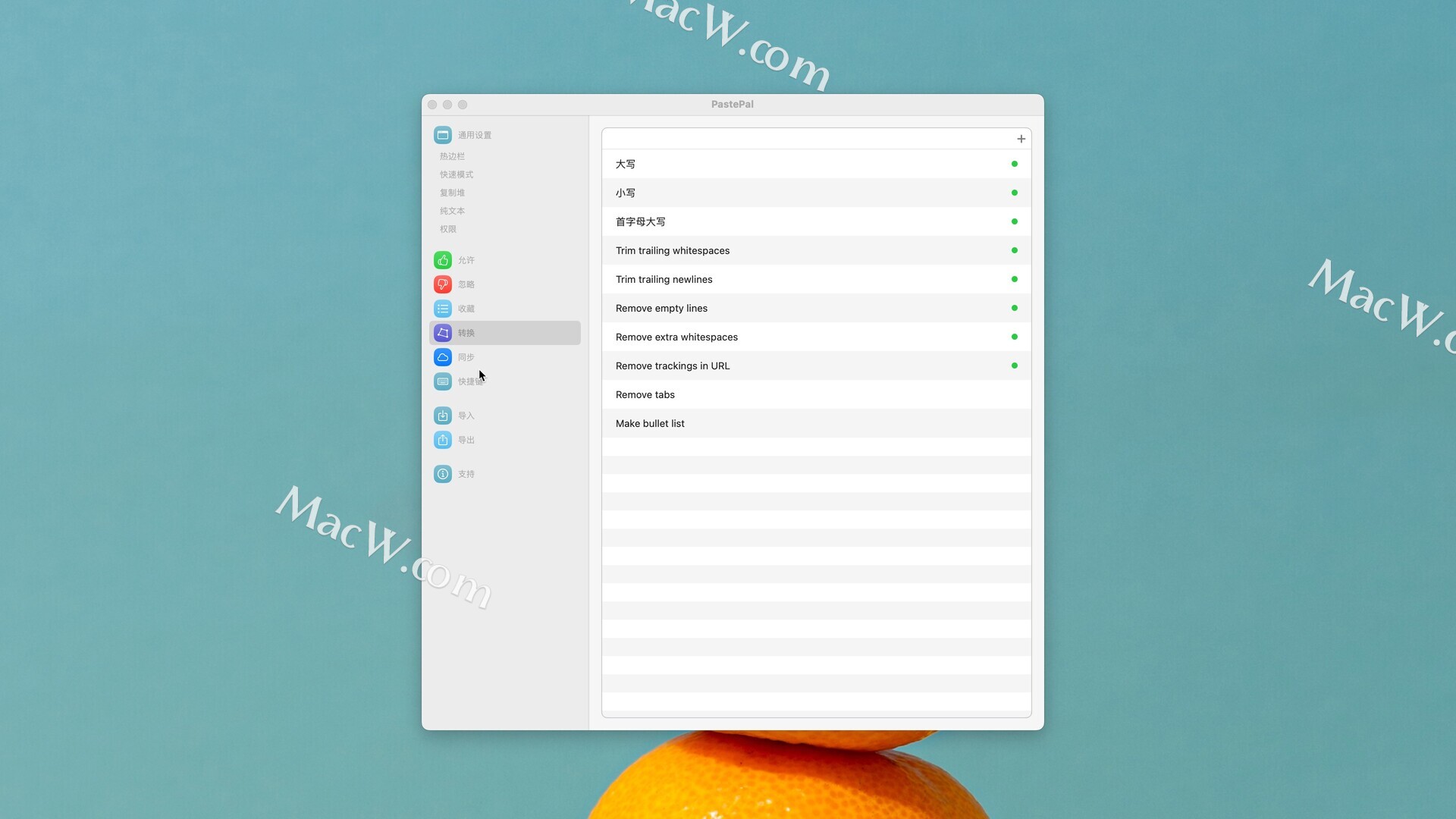Click the blue cloud 同步 icon
This screenshot has width=1456, height=819.
pyautogui.click(x=443, y=357)
